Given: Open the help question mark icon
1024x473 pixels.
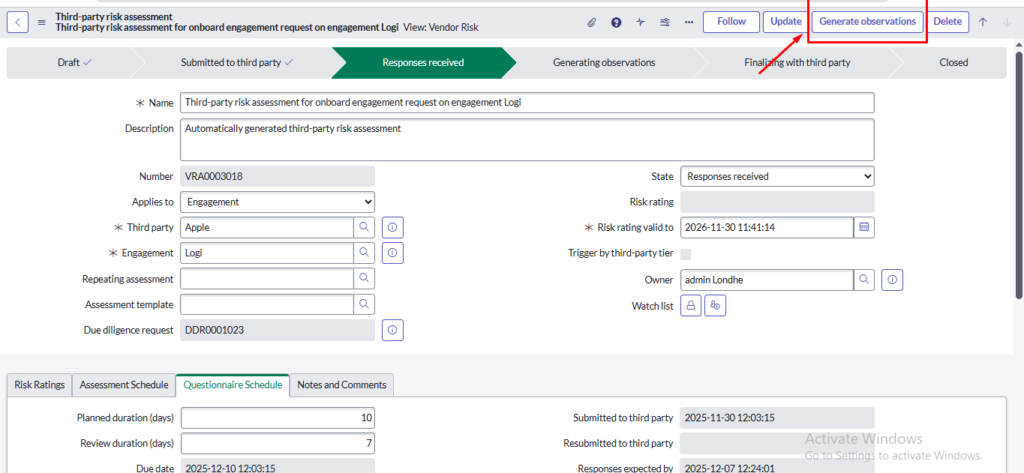Looking at the screenshot, I should [x=616, y=22].
